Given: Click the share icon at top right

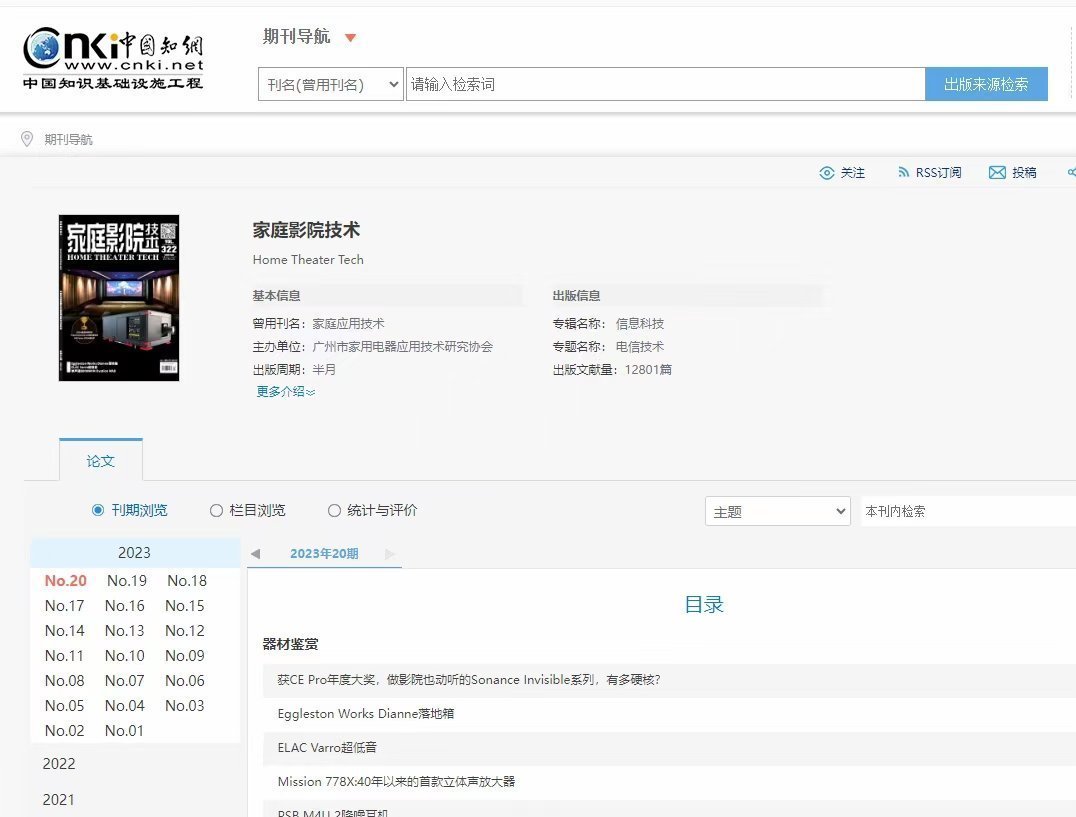Looking at the screenshot, I should click(x=1071, y=172).
